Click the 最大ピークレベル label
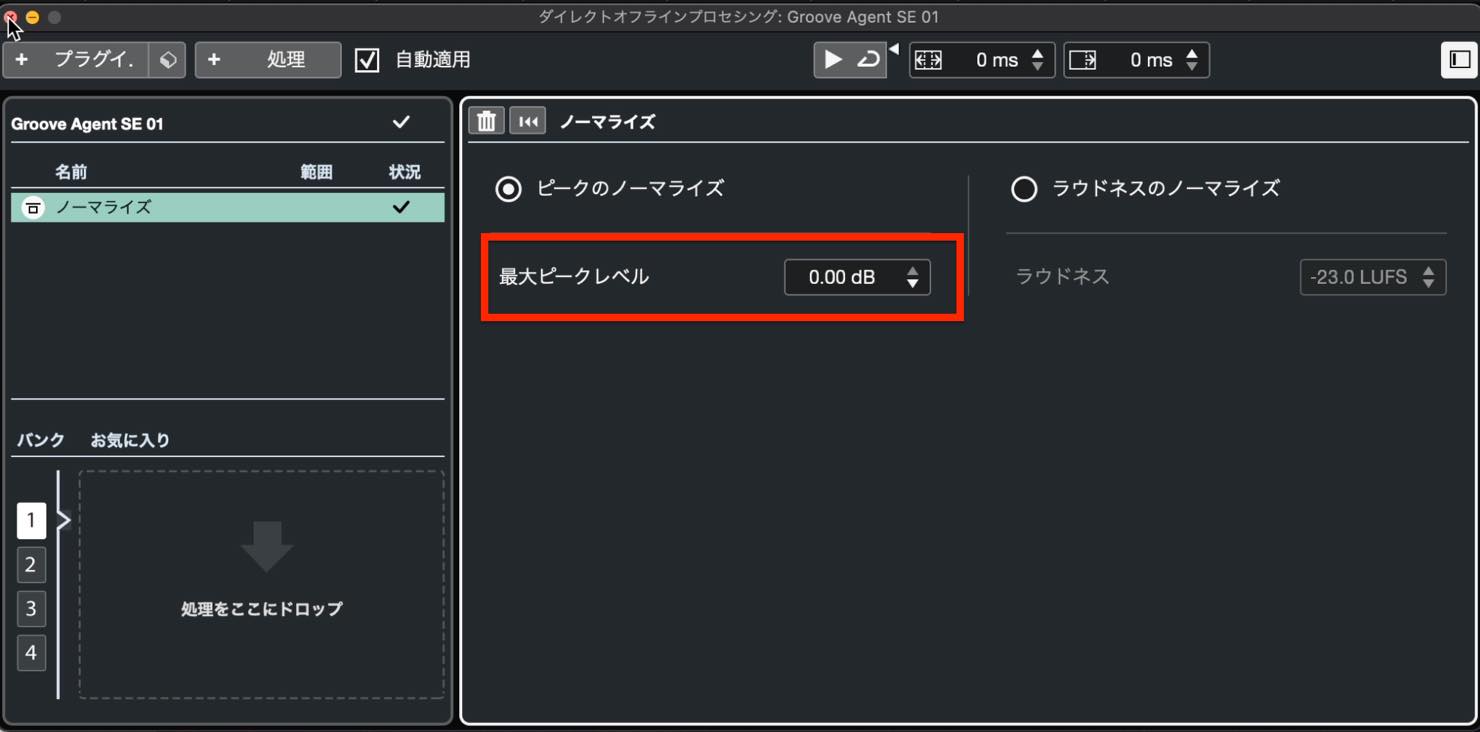This screenshot has width=1480, height=732. tap(574, 277)
